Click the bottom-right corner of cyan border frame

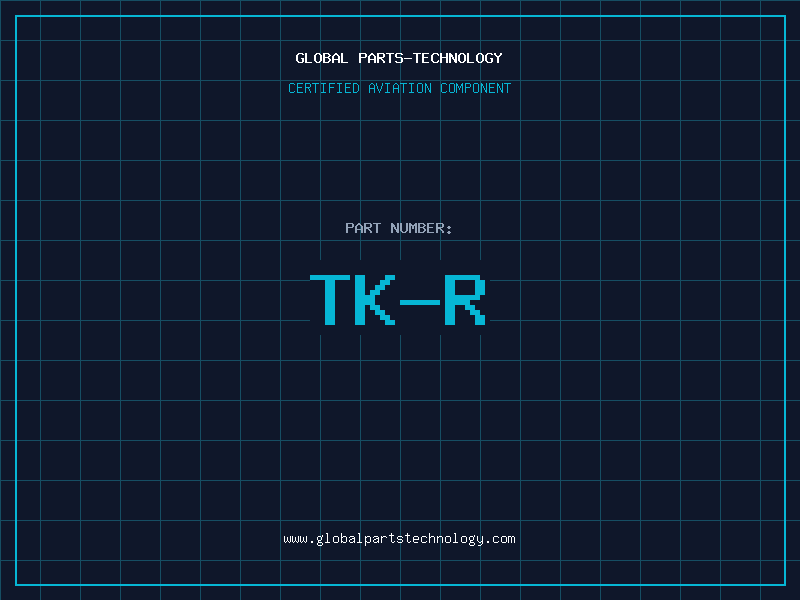pyautogui.click(x=784, y=584)
